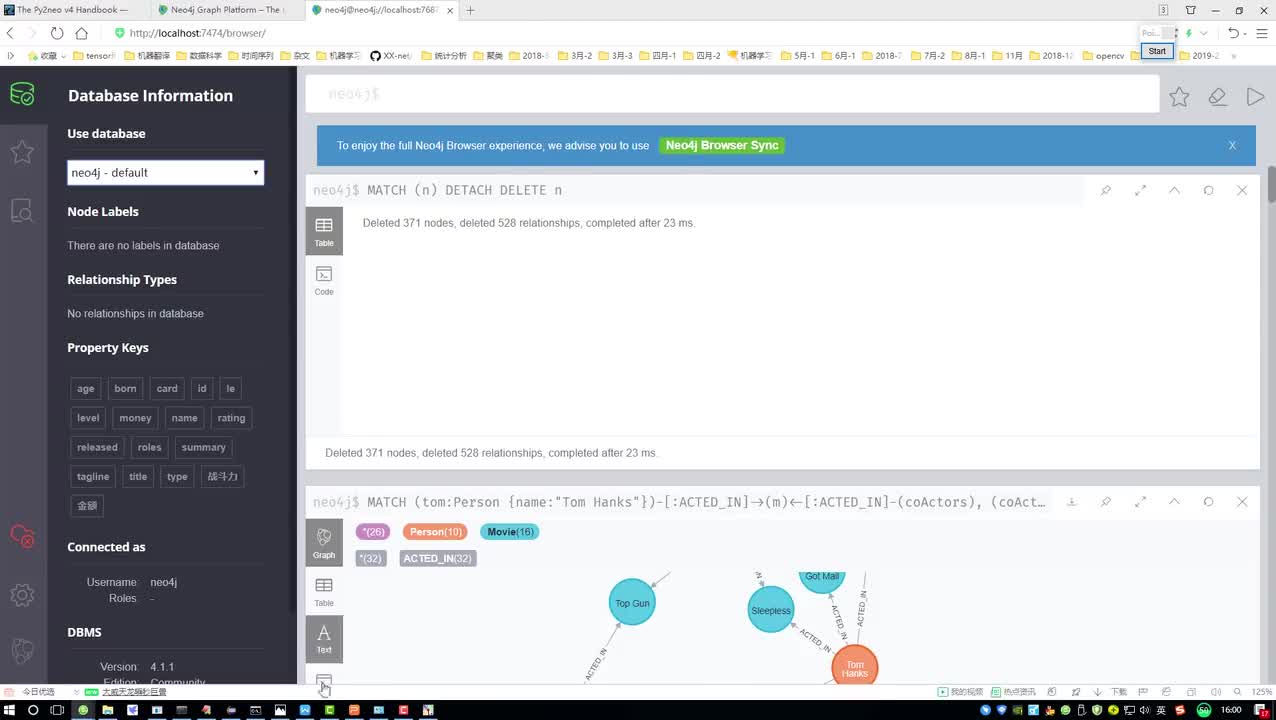Click the Top Gun movie node
The image size is (1276, 720).
coord(632,602)
